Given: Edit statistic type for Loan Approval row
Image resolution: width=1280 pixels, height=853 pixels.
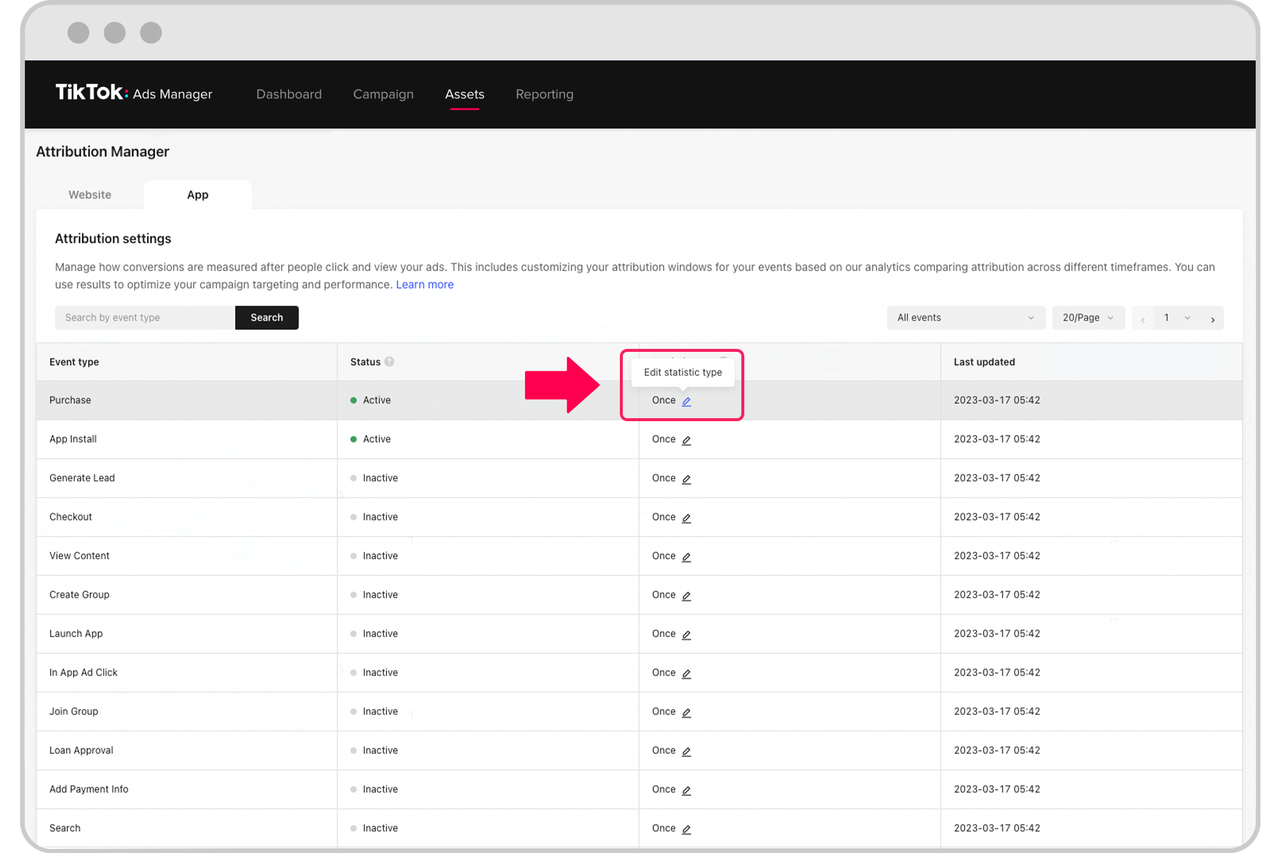Looking at the screenshot, I should [686, 752].
